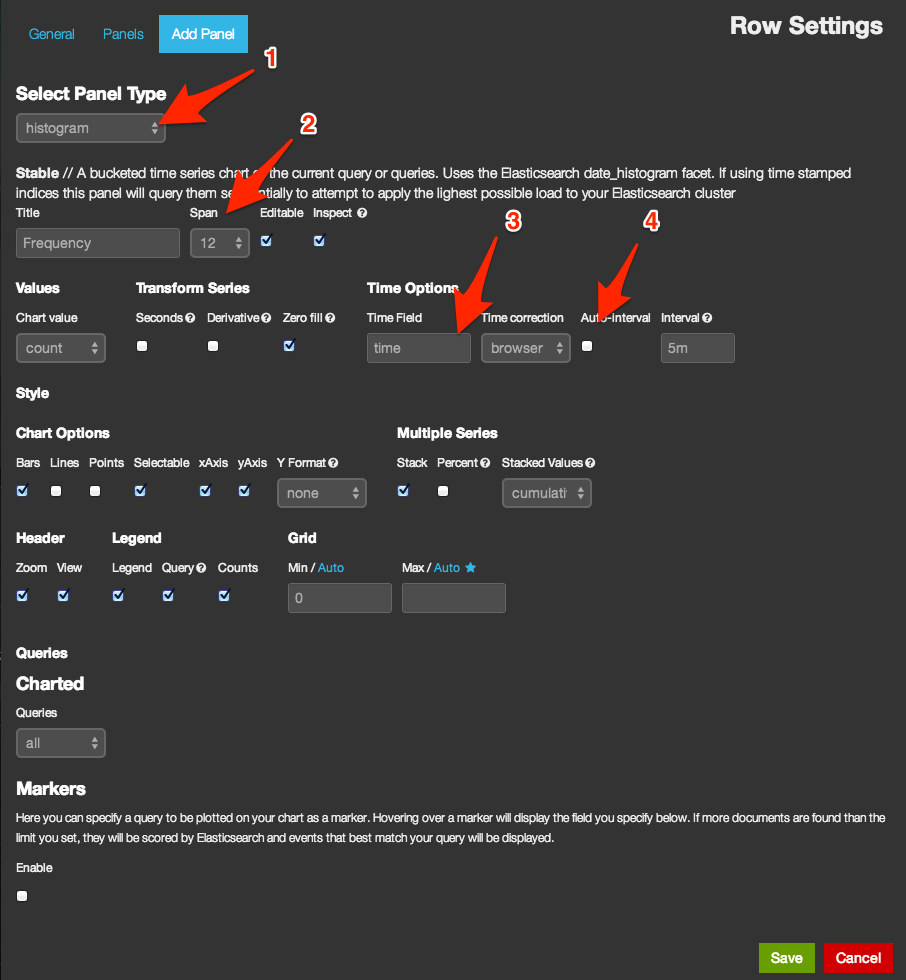Viewport: 906px width, 980px height.
Task: Enable the Seconds checkbox
Action: pos(142,346)
